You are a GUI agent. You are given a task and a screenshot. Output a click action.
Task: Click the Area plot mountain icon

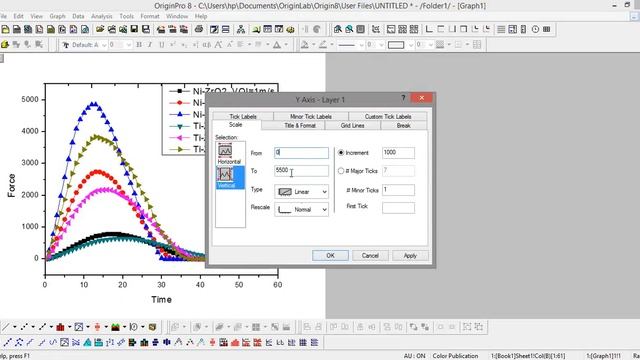click(x=116, y=327)
